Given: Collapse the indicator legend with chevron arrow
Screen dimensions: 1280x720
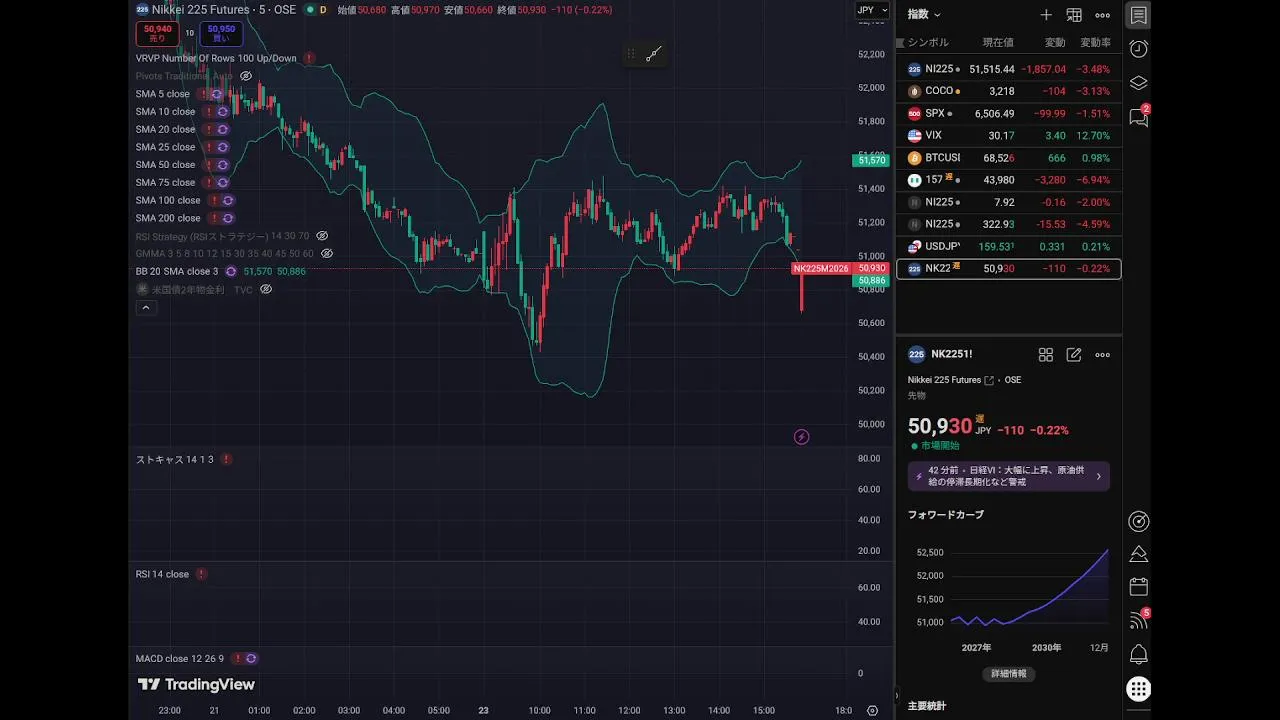Looking at the screenshot, I should 146,308.
